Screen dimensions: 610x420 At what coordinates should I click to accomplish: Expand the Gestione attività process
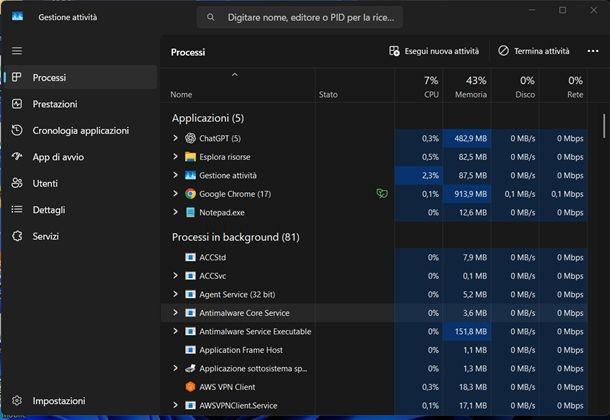coord(175,175)
